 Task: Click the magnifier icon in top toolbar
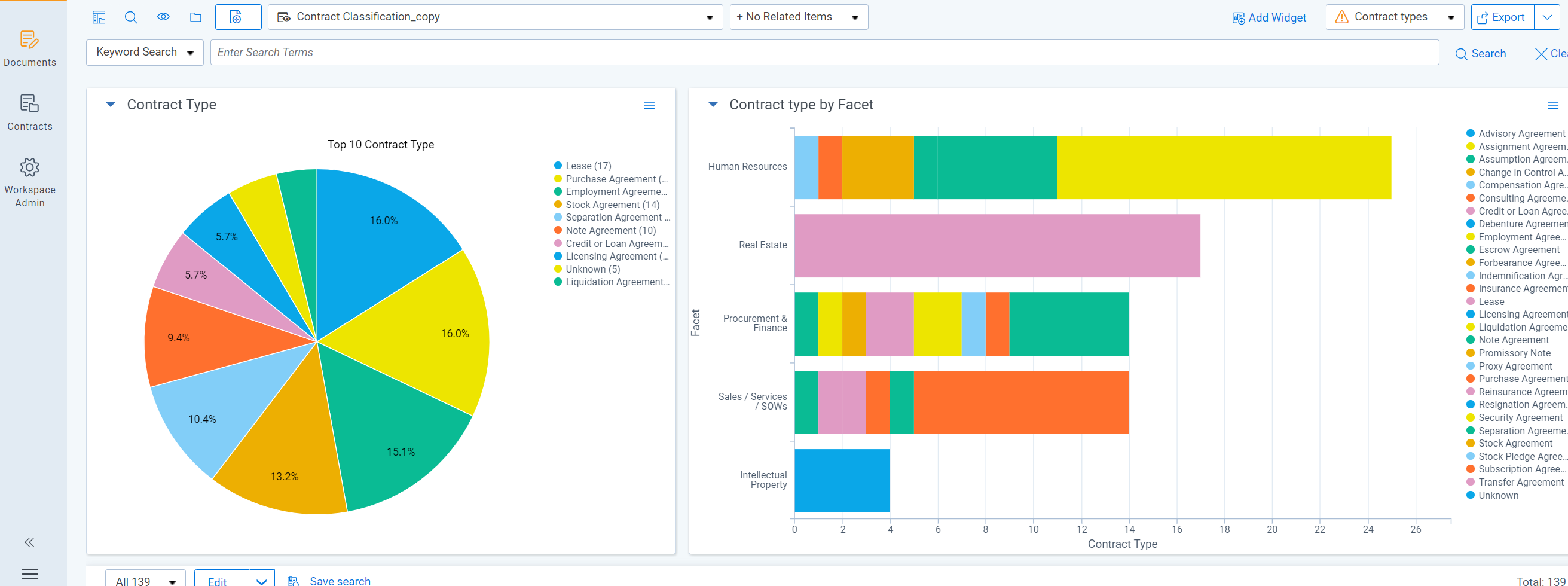tap(131, 17)
